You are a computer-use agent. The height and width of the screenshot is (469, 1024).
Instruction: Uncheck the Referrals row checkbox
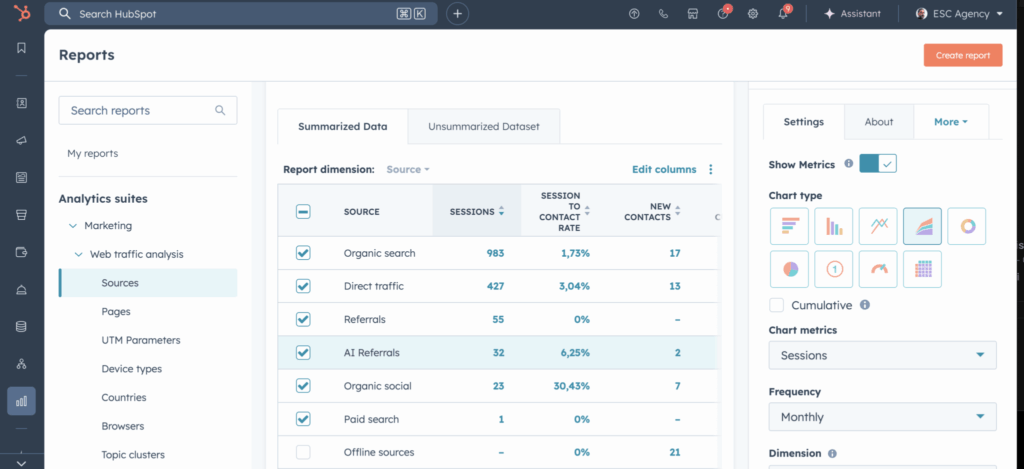(303, 319)
